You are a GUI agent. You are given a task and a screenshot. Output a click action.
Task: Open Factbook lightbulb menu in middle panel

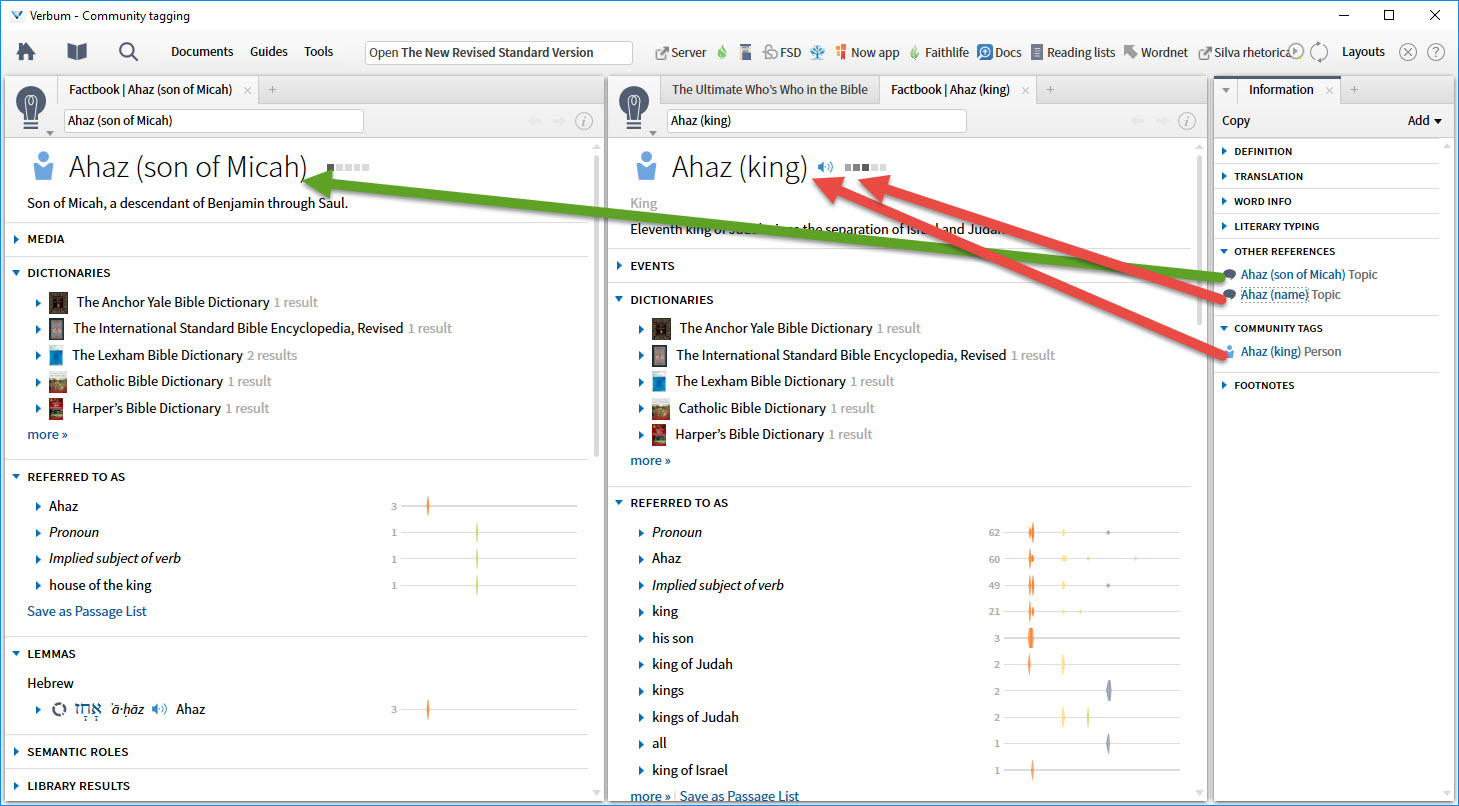tap(637, 108)
